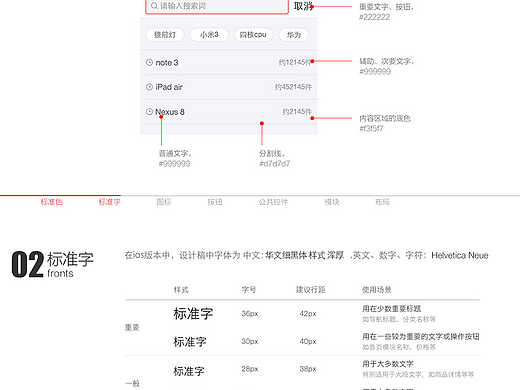The height and width of the screenshot is (390, 520).
Task: Click the fronts subtitle text
Action: click(x=60, y=274)
